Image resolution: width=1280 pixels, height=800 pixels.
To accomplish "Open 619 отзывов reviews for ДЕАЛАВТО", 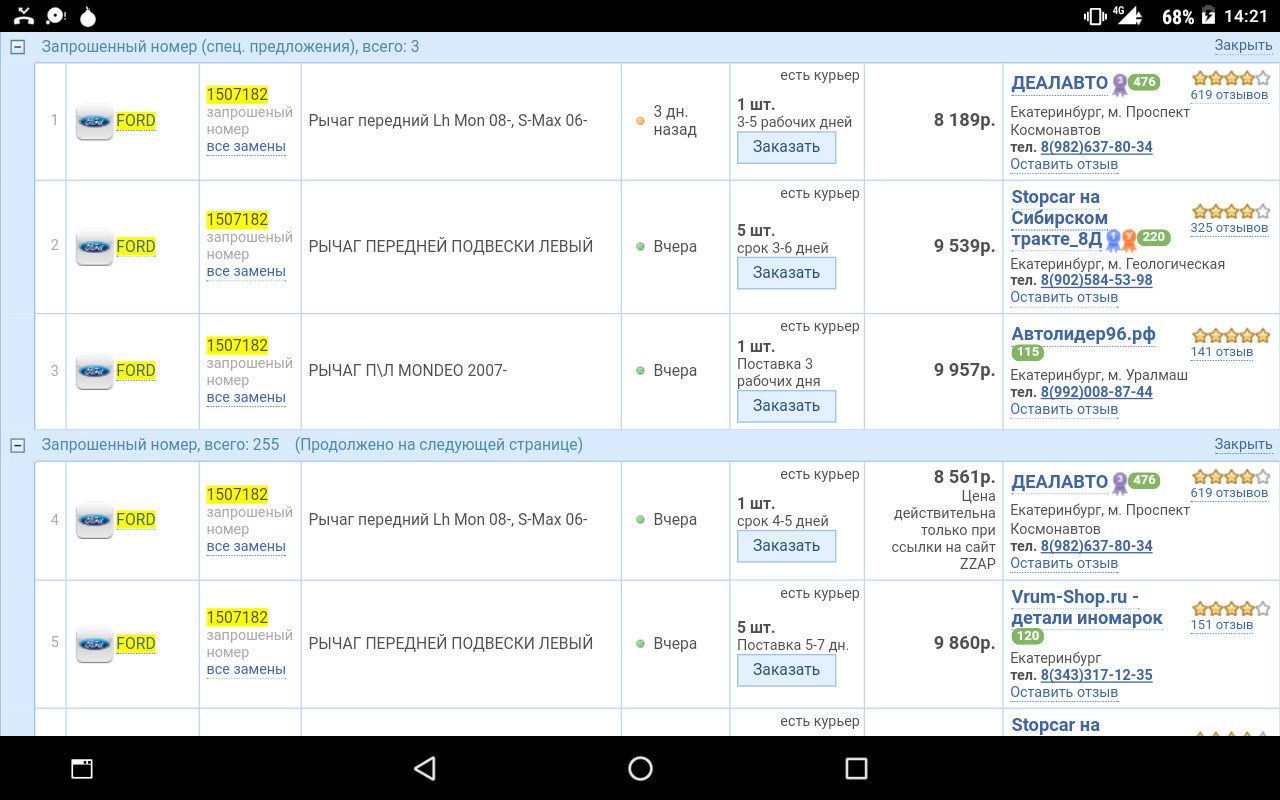I will (1229, 95).
